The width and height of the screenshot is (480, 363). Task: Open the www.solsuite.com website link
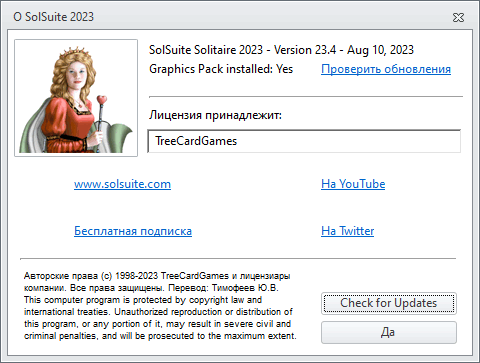pyautogui.click(x=122, y=184)
